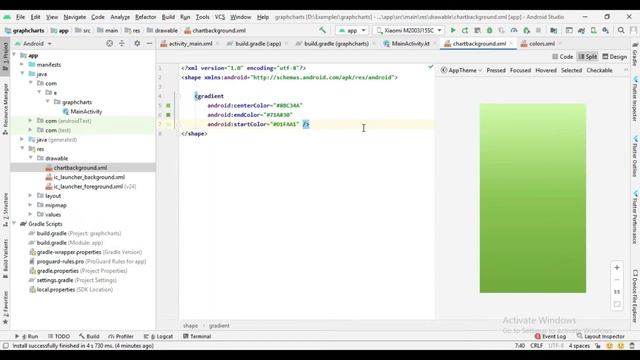This screenshot has width=640, height=360.
Task: Open the Android project view dropdown
Action: tap(33, 43)
